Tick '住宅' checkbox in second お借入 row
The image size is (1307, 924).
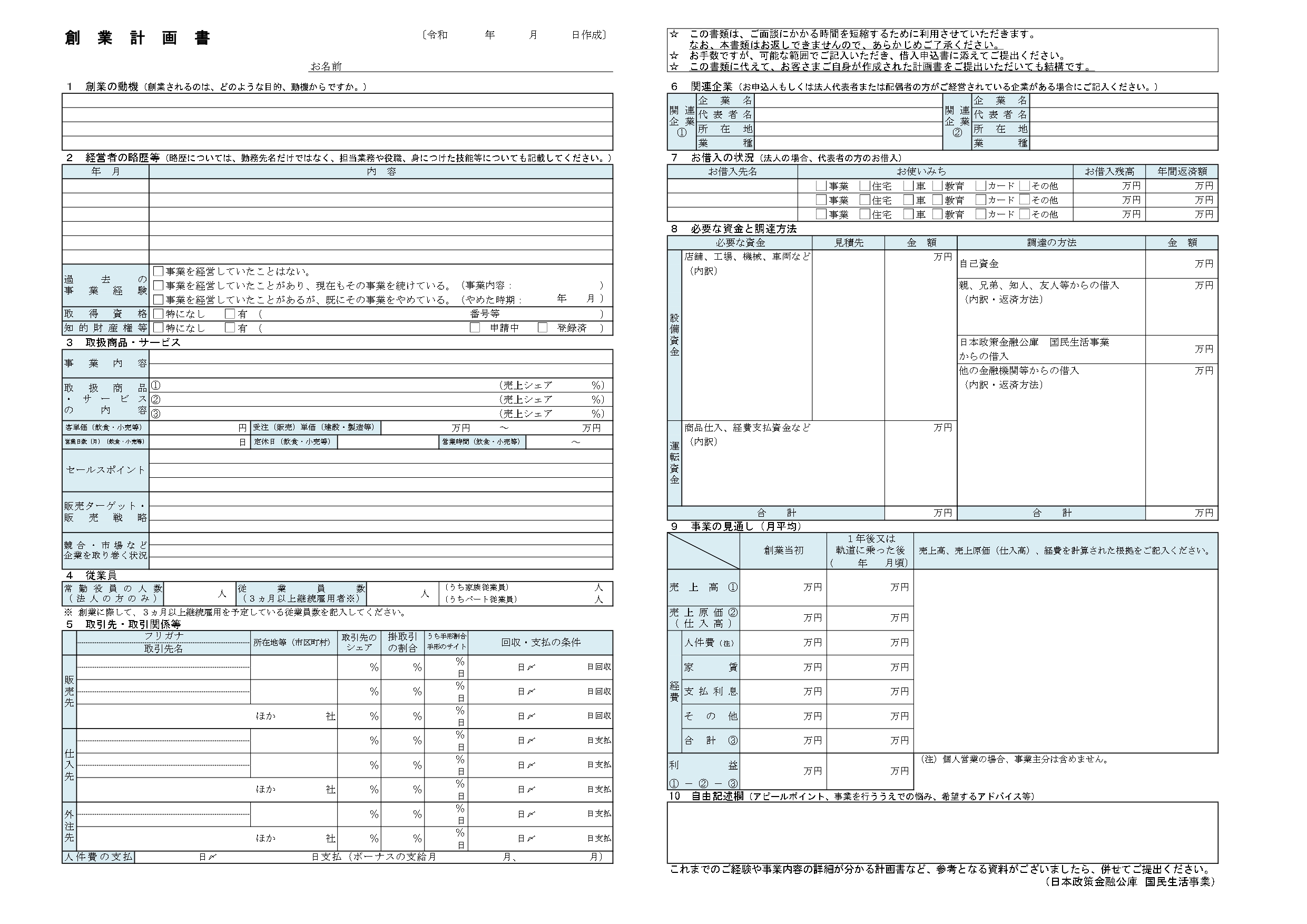tap(864, 200)
